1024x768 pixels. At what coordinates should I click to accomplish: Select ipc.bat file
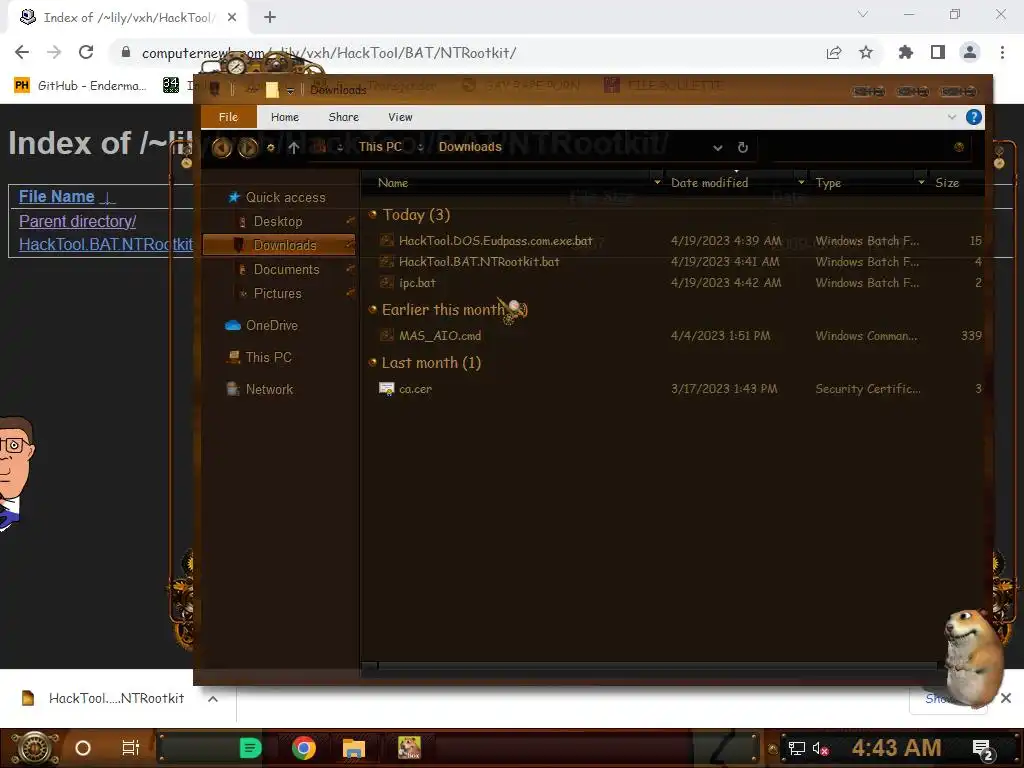coord(417,283)
